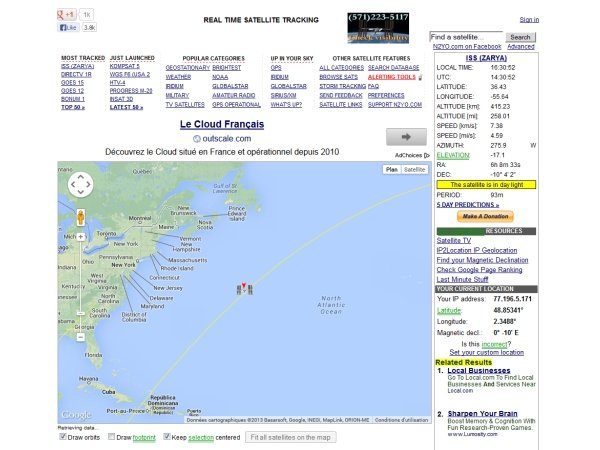The width and height of the screenshot is (600, 450).
Task: Click the map zoom out minus button
Action: [80, 337]
